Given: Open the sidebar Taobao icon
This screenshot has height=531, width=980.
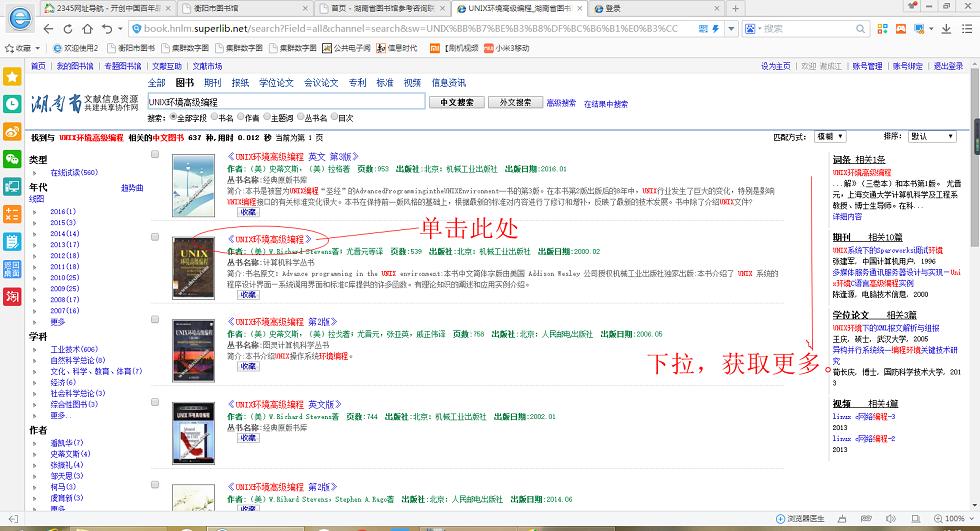Looking at the screenshot, I should [12, 296].
